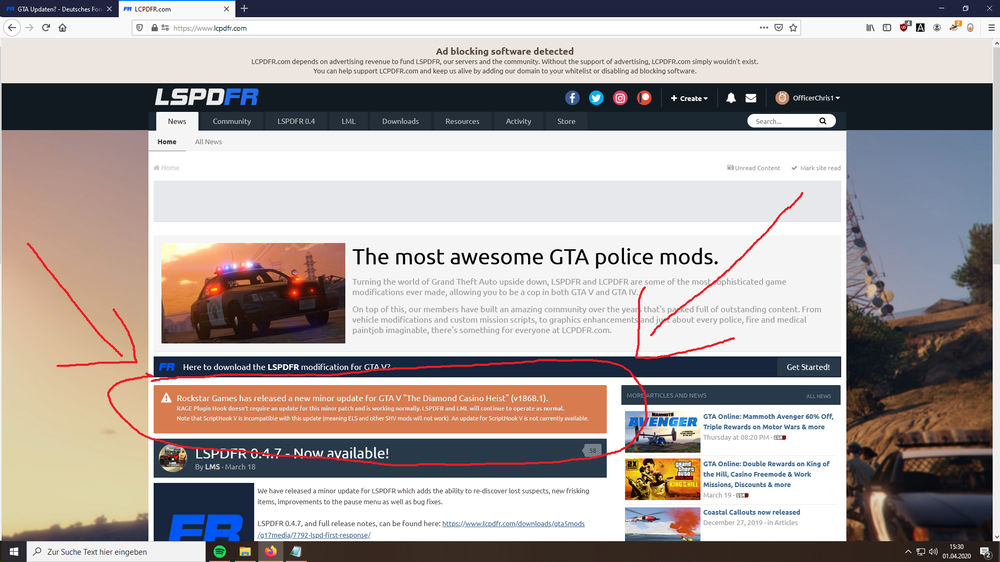1000x562 pixels.
Task: Open the Store navigation tab
Action: pyautogui.click(x=566, y=121)
